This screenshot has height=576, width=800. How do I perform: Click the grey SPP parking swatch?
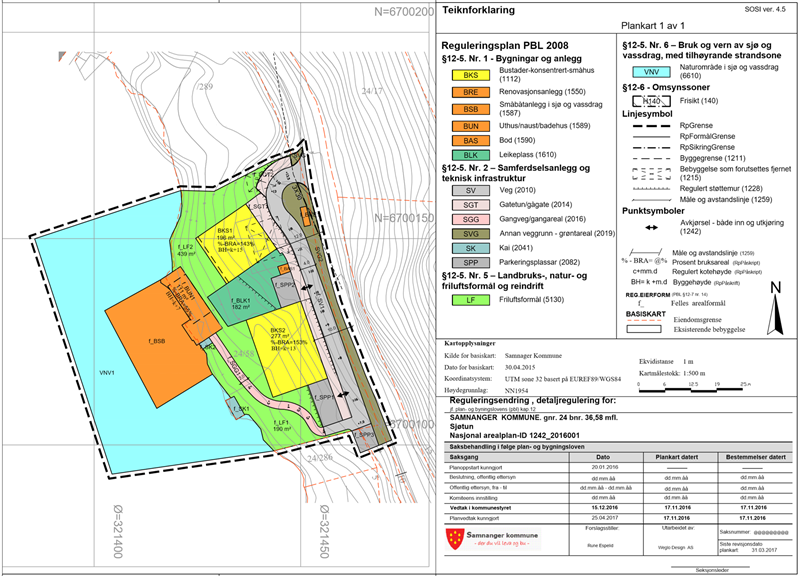(470, 265)
